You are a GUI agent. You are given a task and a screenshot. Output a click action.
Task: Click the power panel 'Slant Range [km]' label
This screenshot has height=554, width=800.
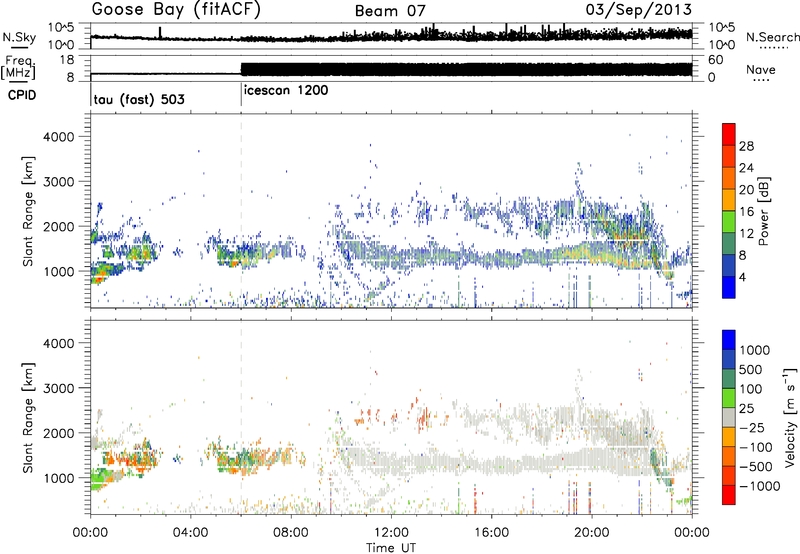[28, 211]
